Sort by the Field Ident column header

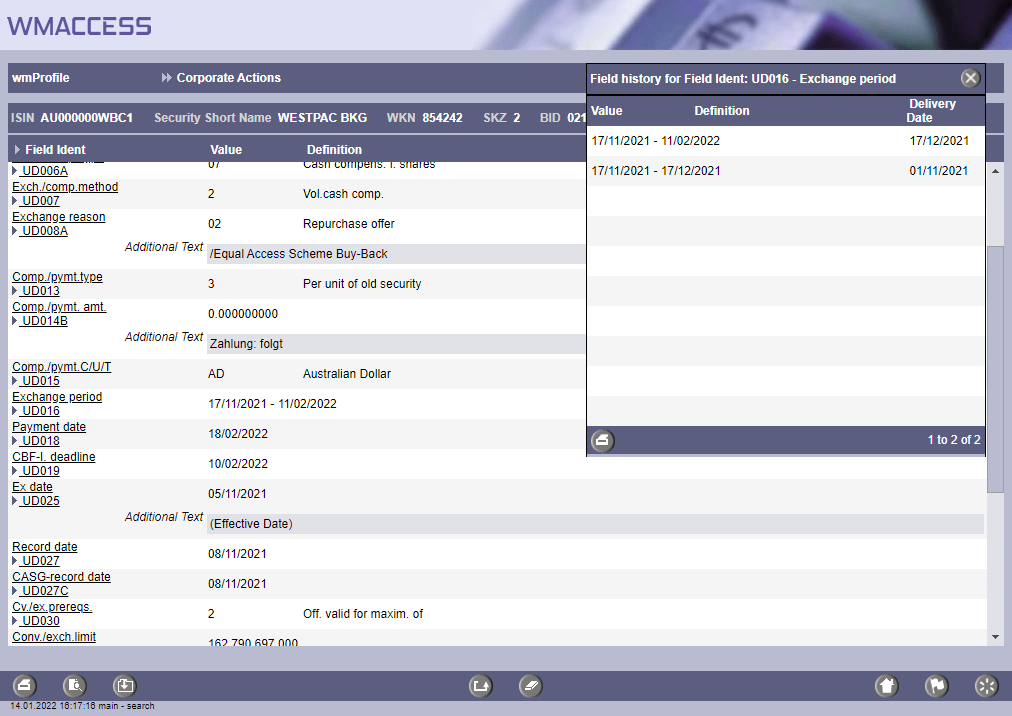click(x=55, y=150)
